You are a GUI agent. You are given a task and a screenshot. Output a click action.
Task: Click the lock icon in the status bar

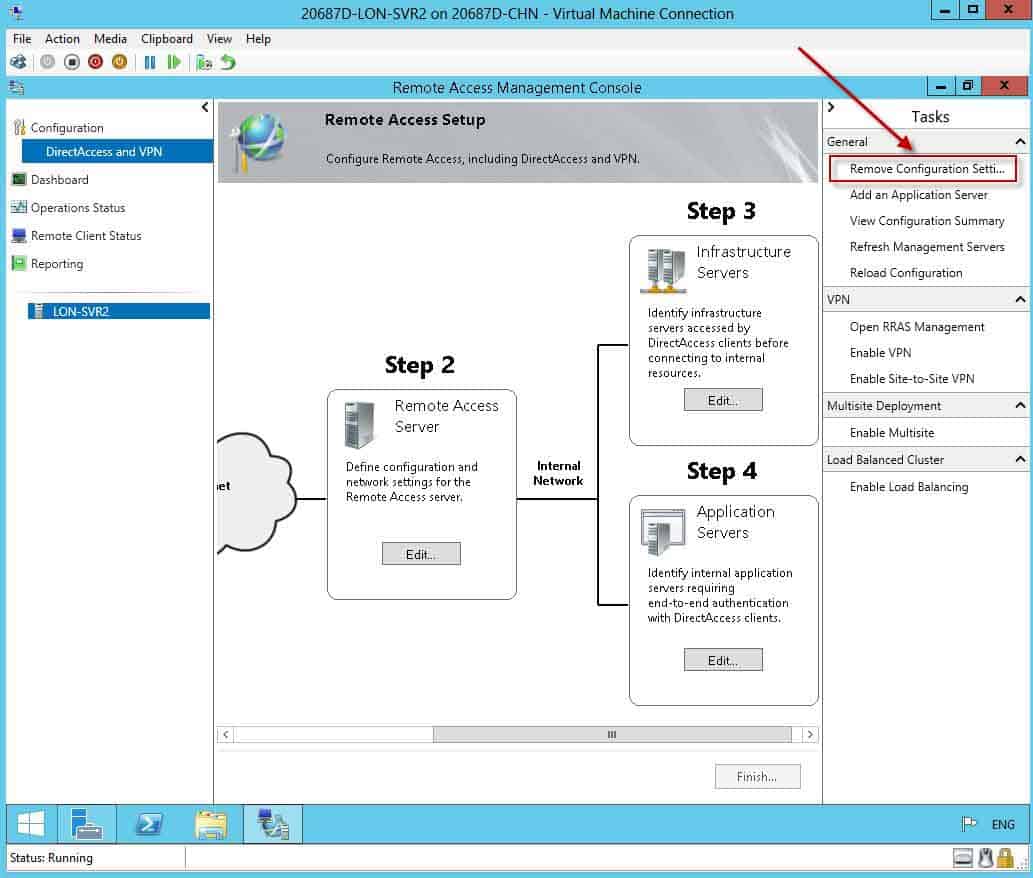[x=1005, y=858]
